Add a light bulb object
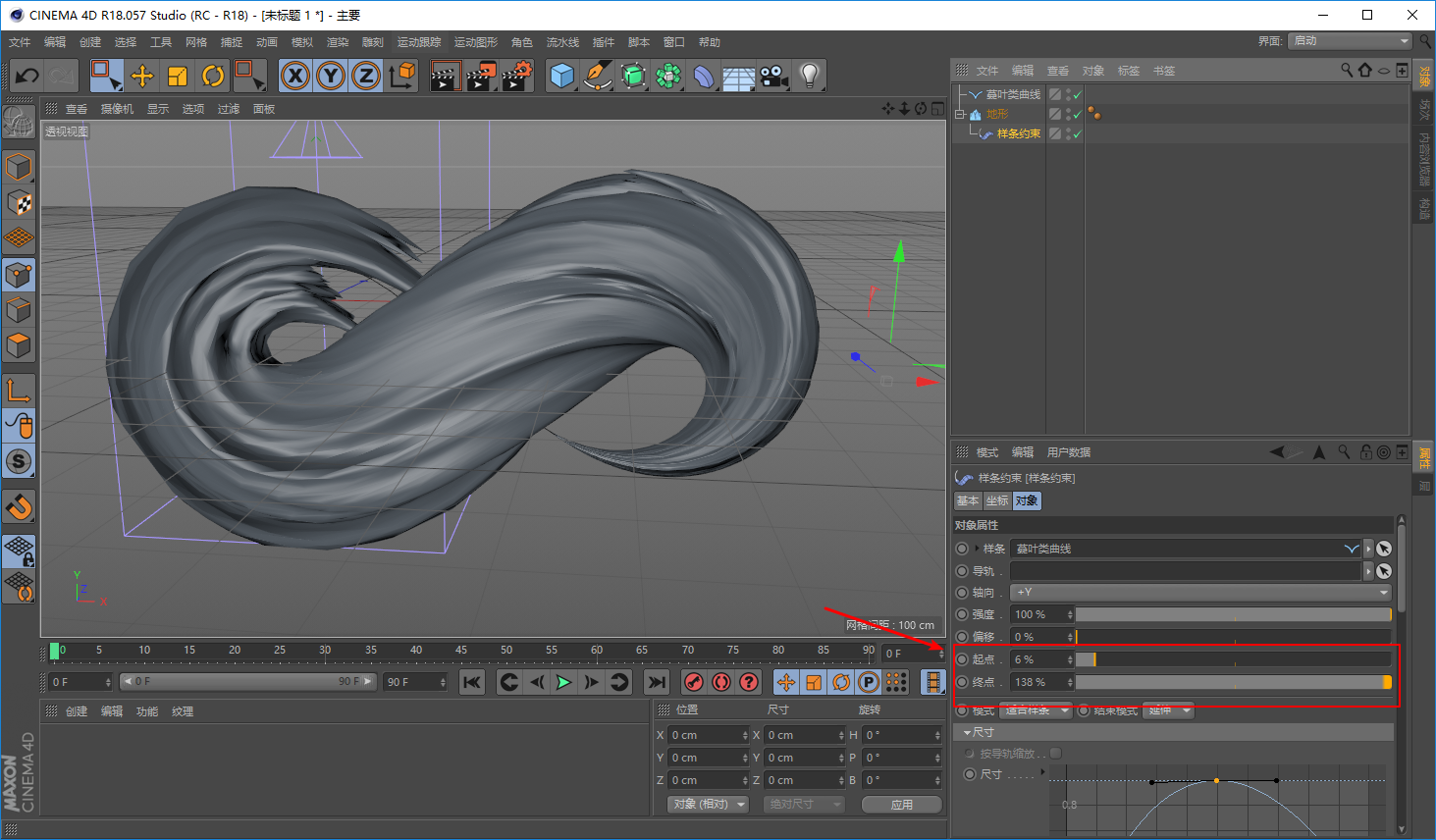This screenshot has width=1436, height=840. pos(810,76)
